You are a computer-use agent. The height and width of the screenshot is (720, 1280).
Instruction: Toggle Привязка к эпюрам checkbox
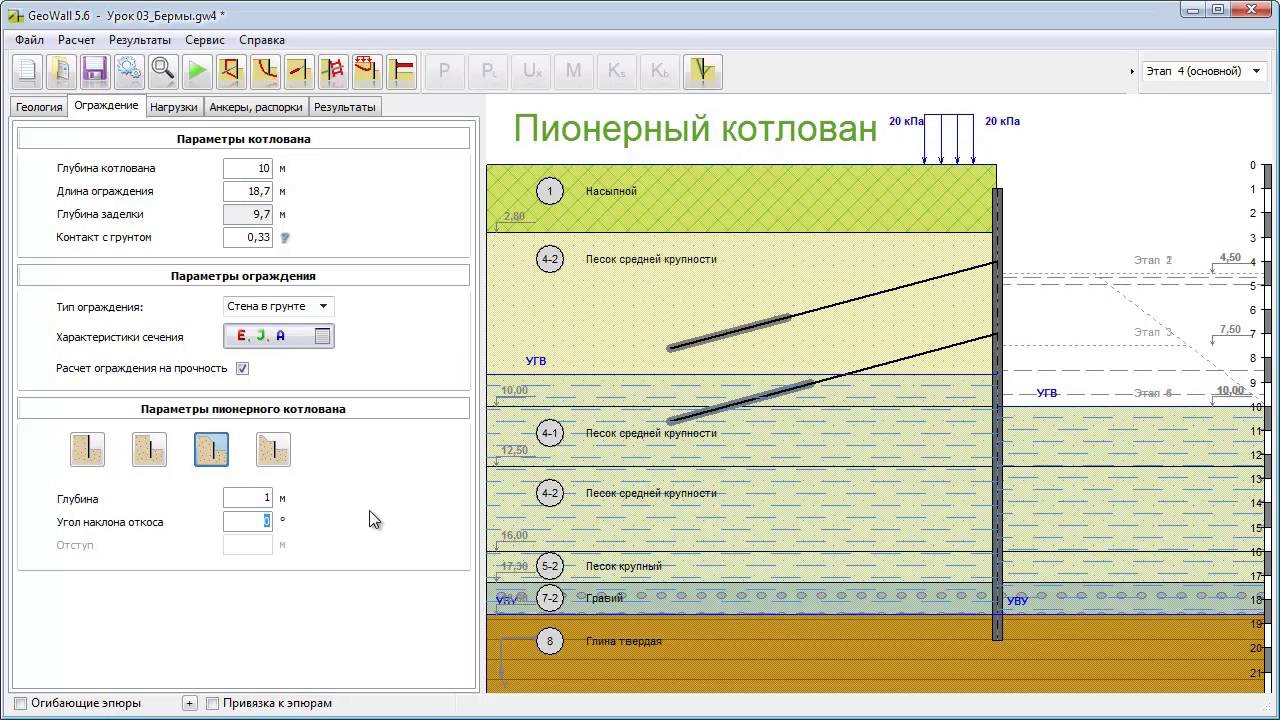click(212, 703)
